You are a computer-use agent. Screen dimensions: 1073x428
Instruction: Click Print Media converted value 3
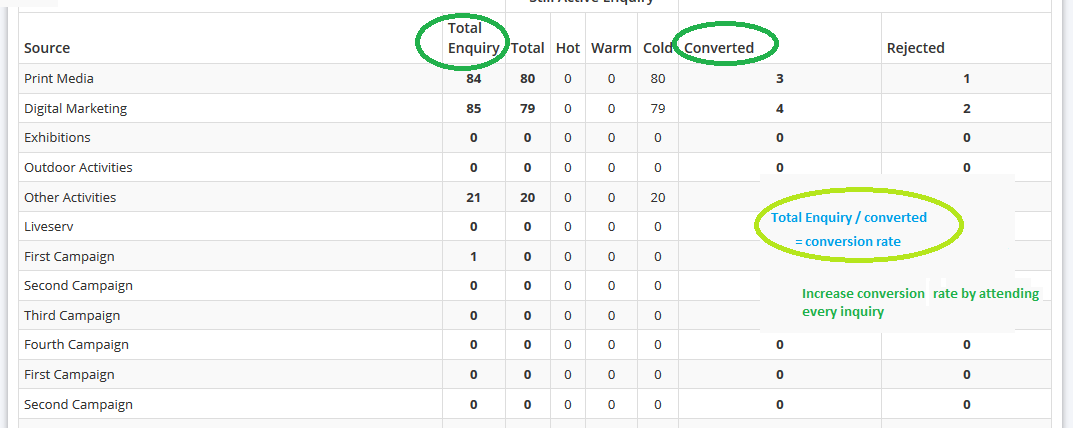pos(779,79)
